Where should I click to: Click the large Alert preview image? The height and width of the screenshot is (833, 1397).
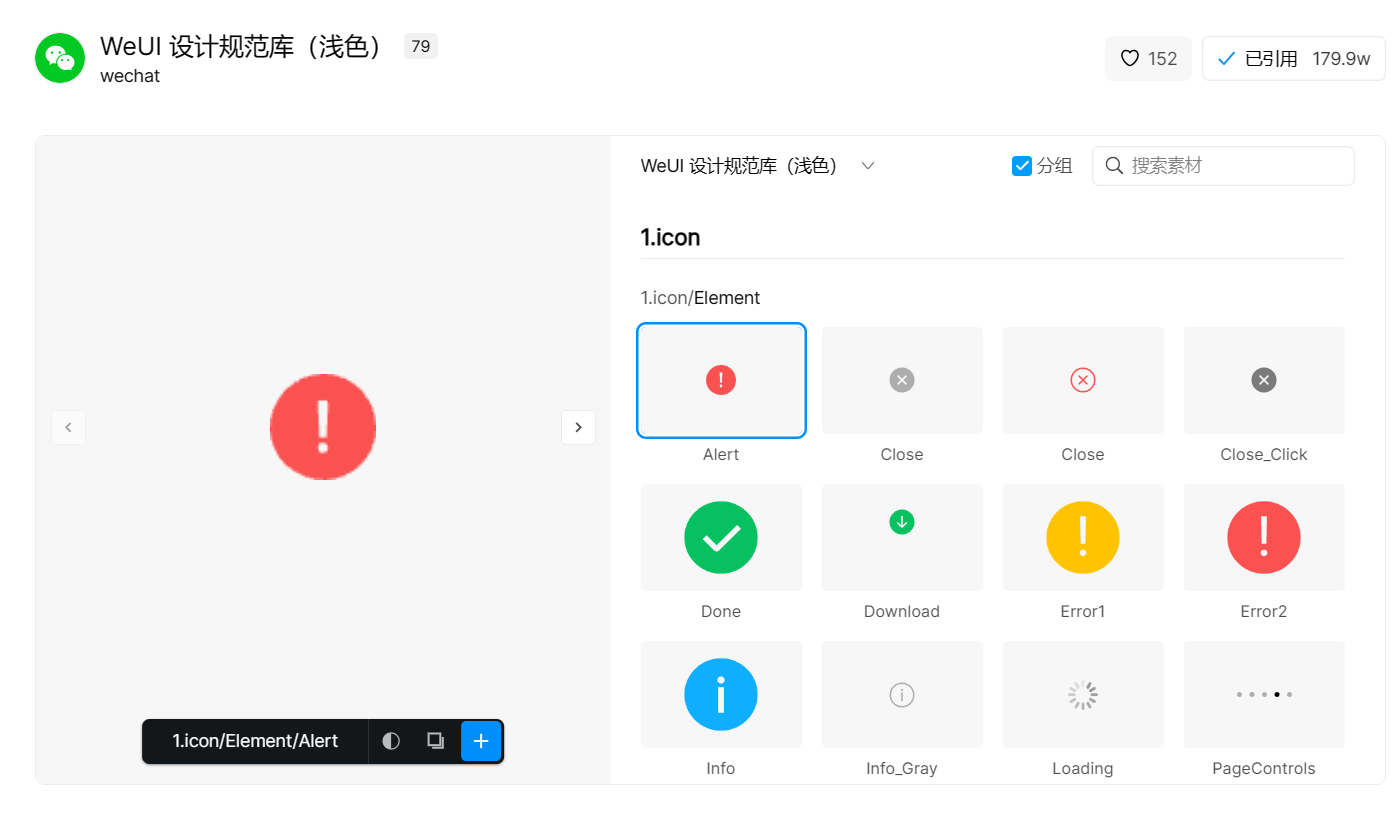[323, 427]
